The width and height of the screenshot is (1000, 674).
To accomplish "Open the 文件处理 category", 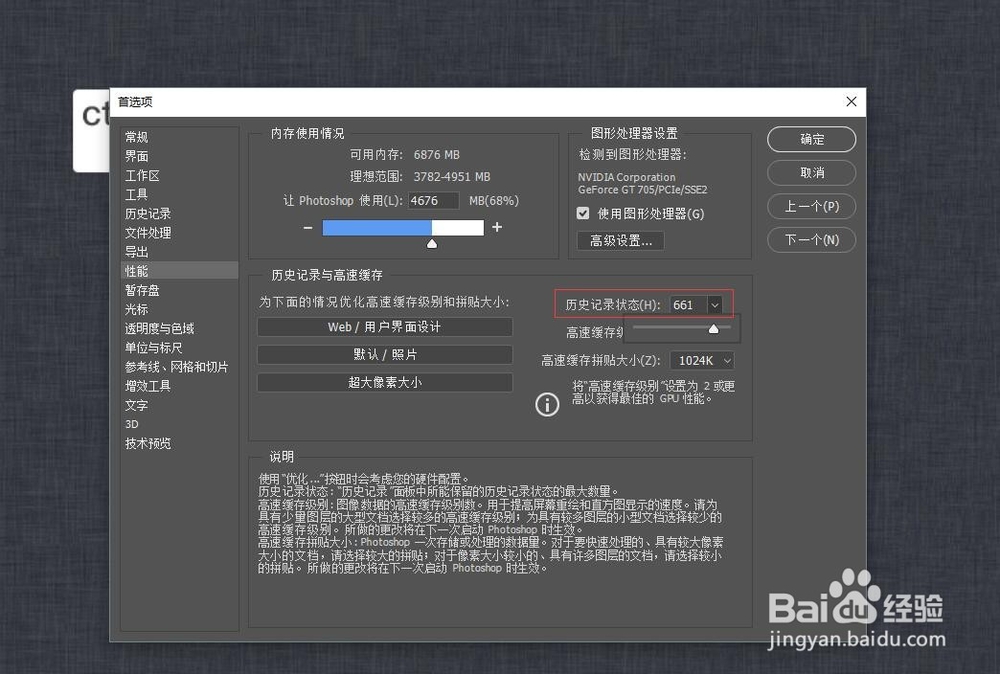I will pos(148,233).
